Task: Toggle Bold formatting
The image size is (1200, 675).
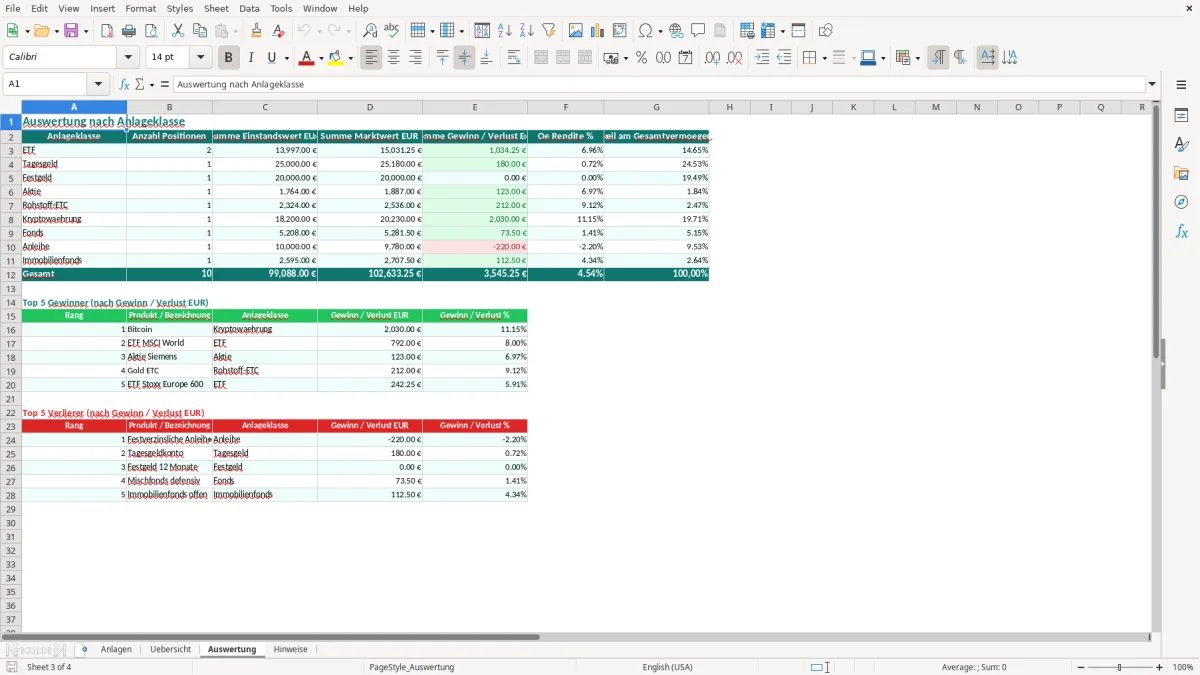Action: click(x=229, y=58)
